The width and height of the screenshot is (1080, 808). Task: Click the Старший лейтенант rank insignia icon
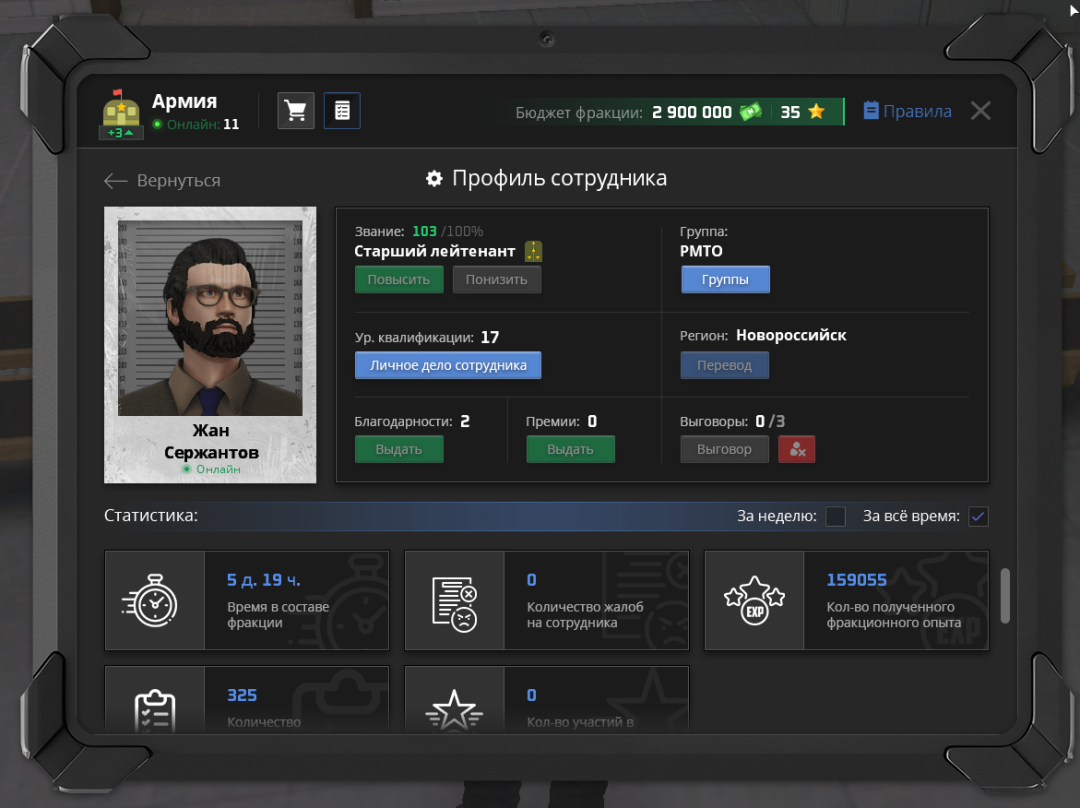point(534,251)
